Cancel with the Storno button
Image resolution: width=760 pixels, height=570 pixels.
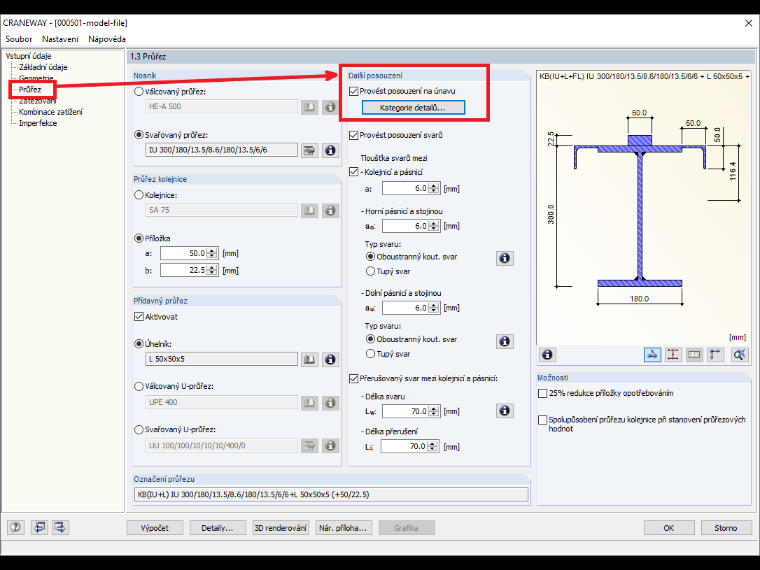click(726, 528)
